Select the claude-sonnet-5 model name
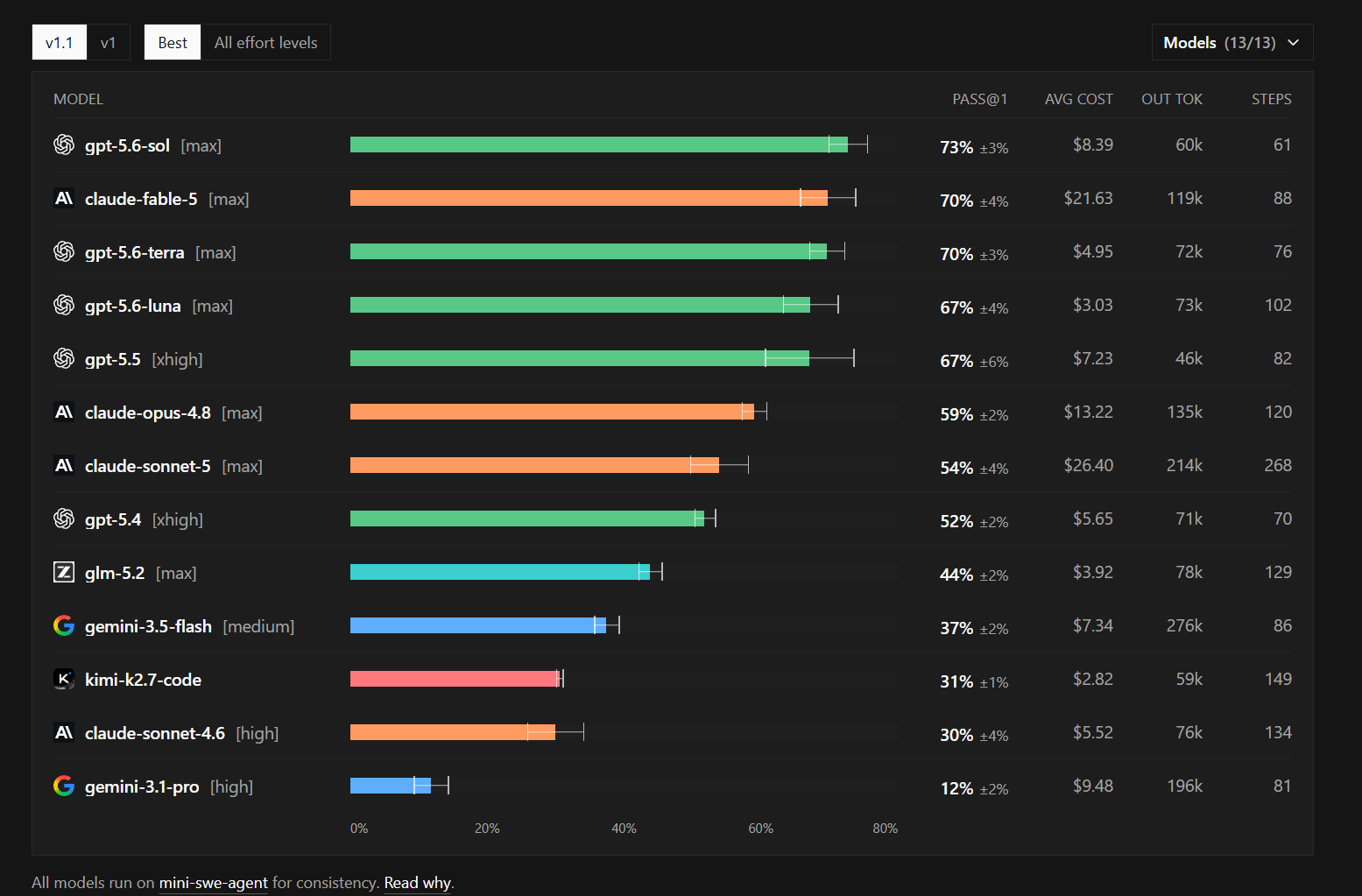The height and width of the screenshot is (896, 1362). [x=148, y=466]
